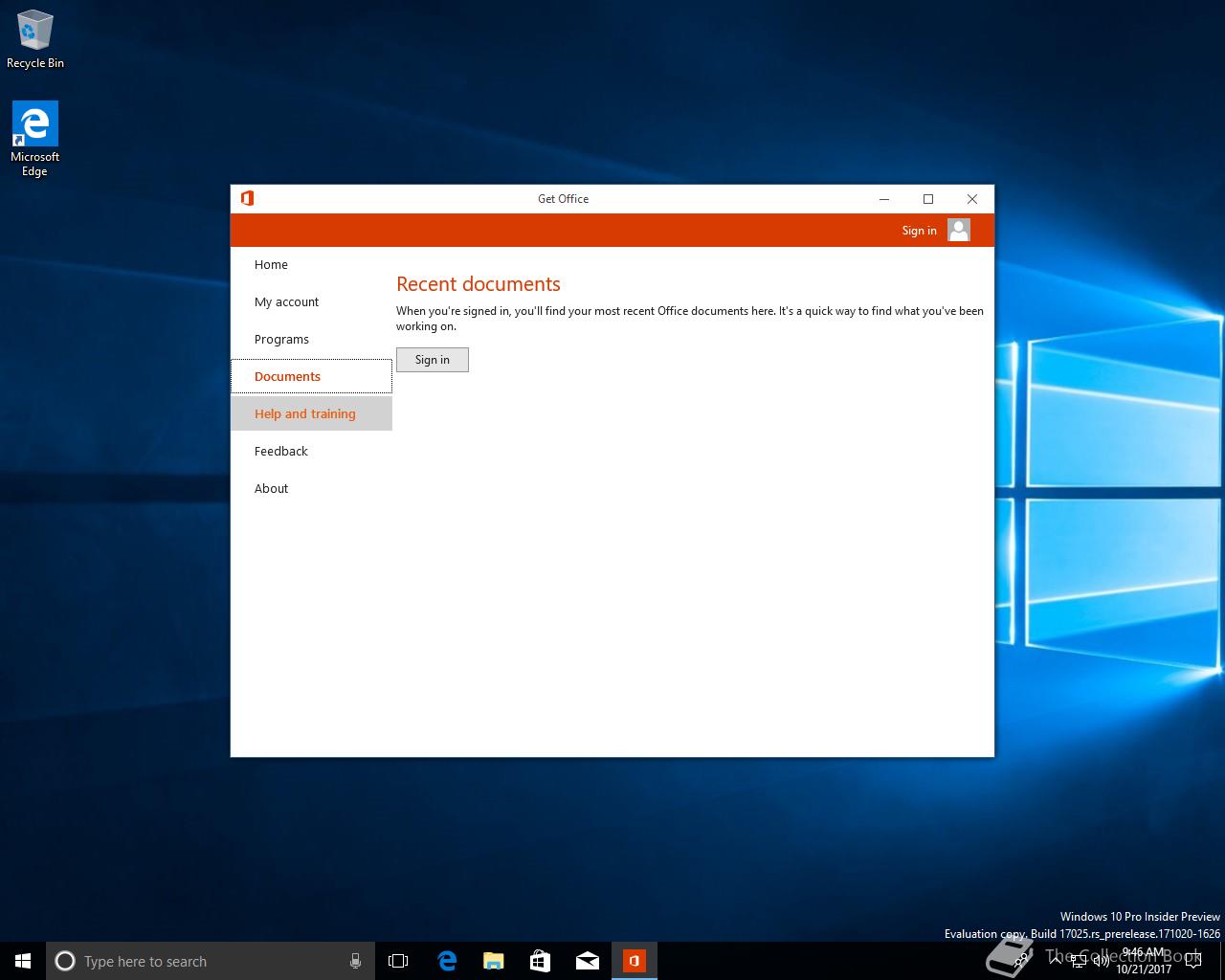This screenshot has width=1225, height=980.
Task: Click the Recent documents heading
Action: coord(479,284)
